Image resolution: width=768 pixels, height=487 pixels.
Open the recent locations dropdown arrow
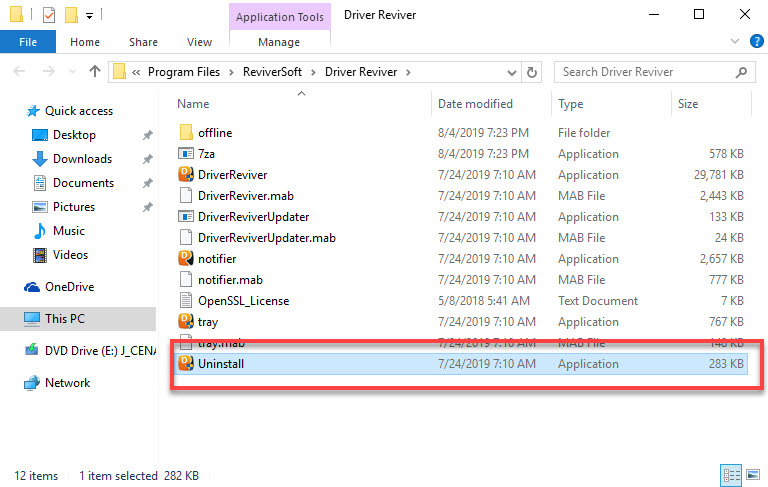pos(72,72)
